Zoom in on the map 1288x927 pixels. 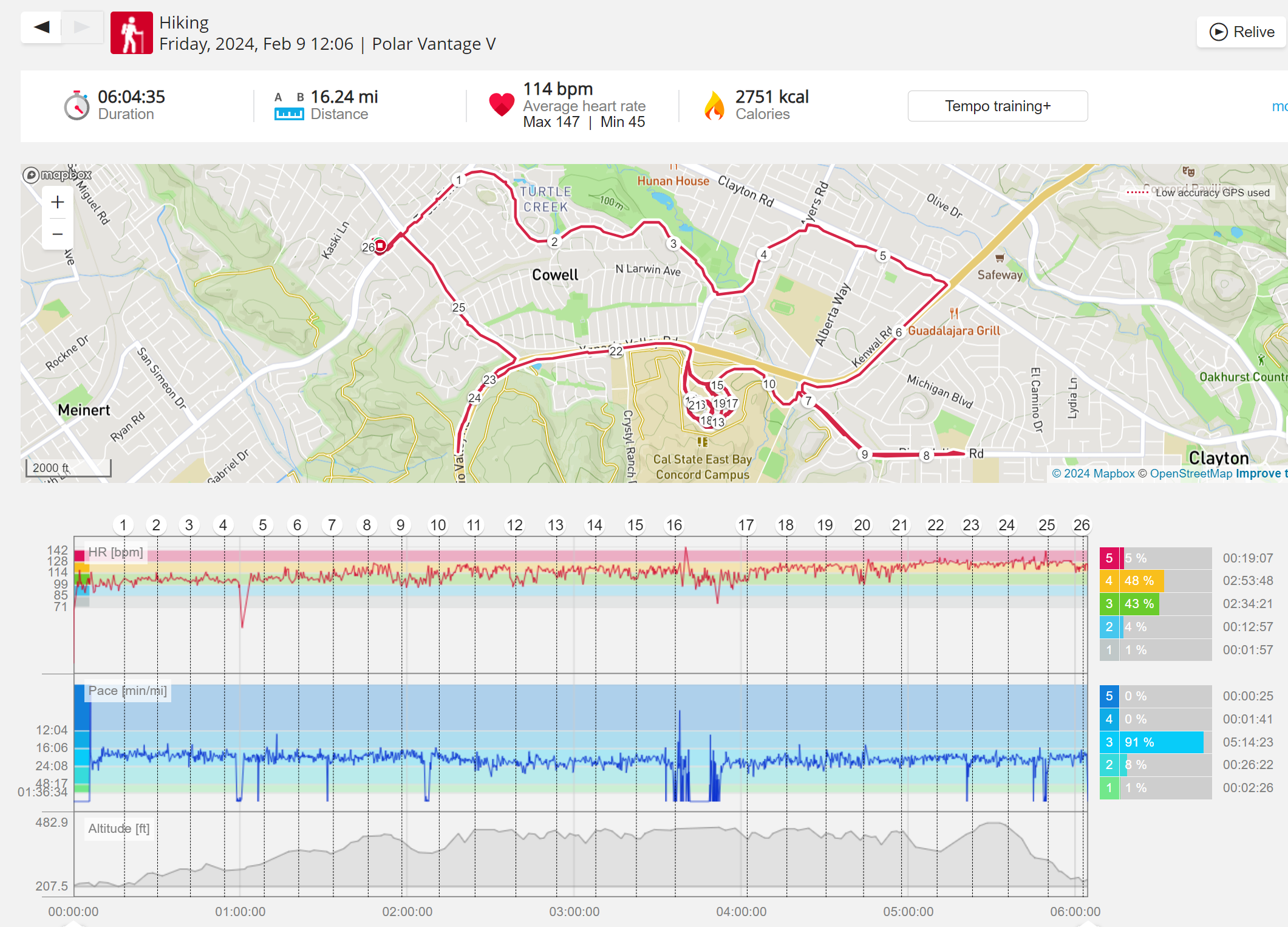[58, 202]
